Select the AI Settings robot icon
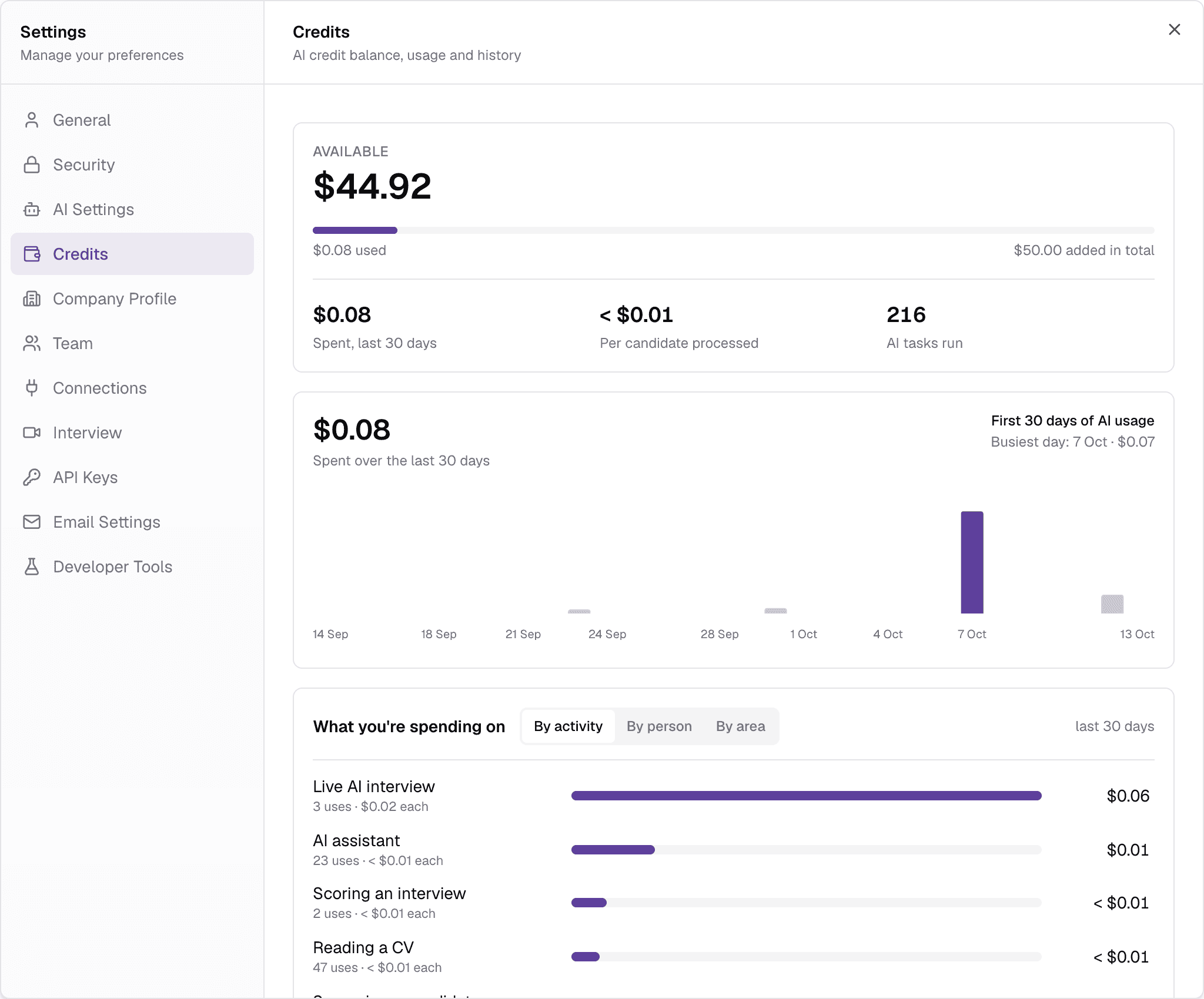The height and width of the screenshot is (999, 1204). point(32,209)
